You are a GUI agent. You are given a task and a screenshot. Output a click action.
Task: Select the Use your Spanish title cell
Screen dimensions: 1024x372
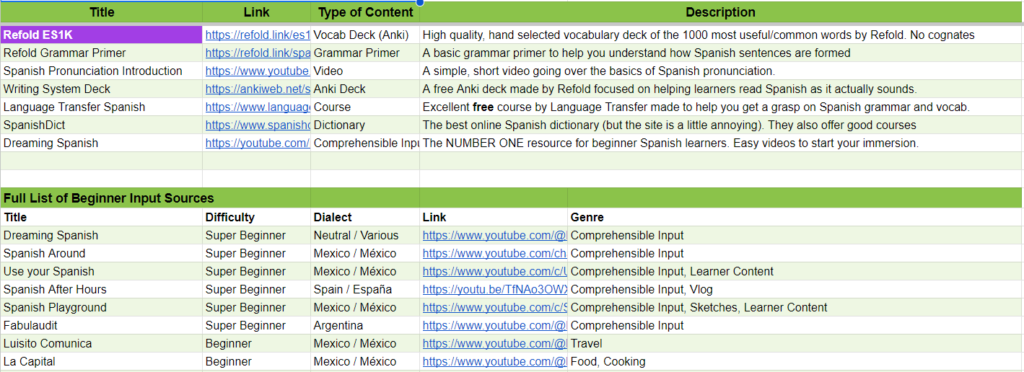point(101,271)
